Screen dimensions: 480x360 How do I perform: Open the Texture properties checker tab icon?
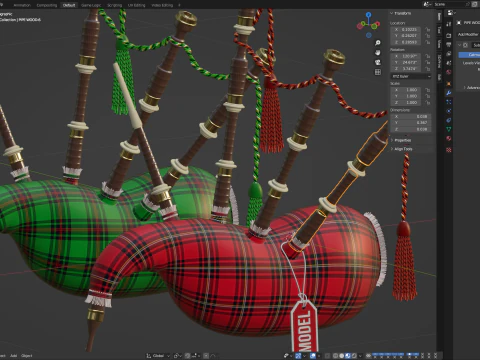tap(449, 150)
